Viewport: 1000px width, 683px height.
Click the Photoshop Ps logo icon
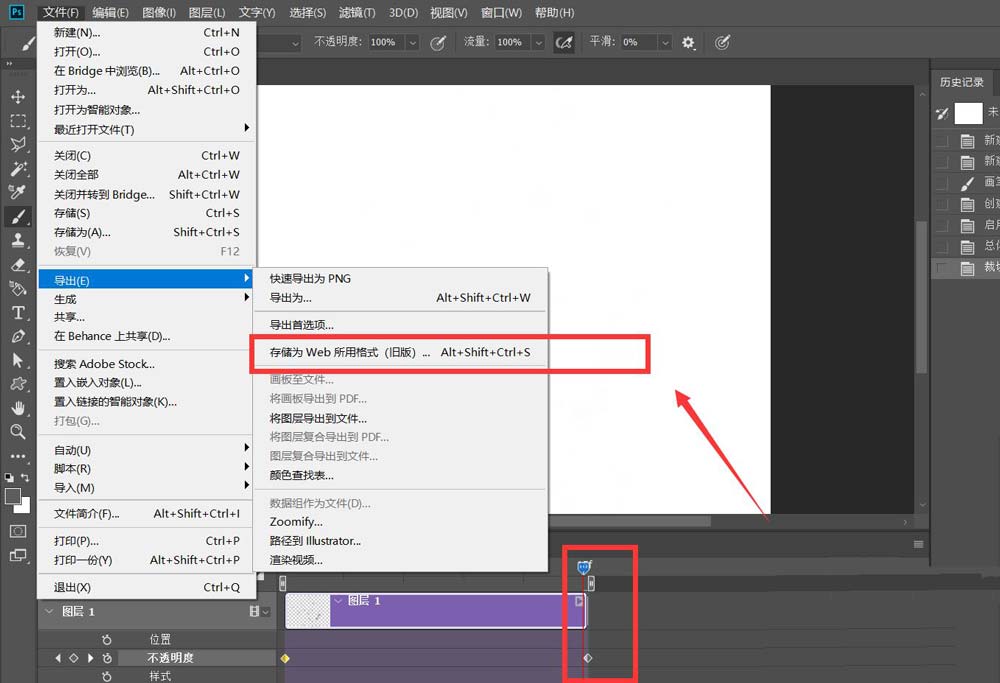(17, 12)
